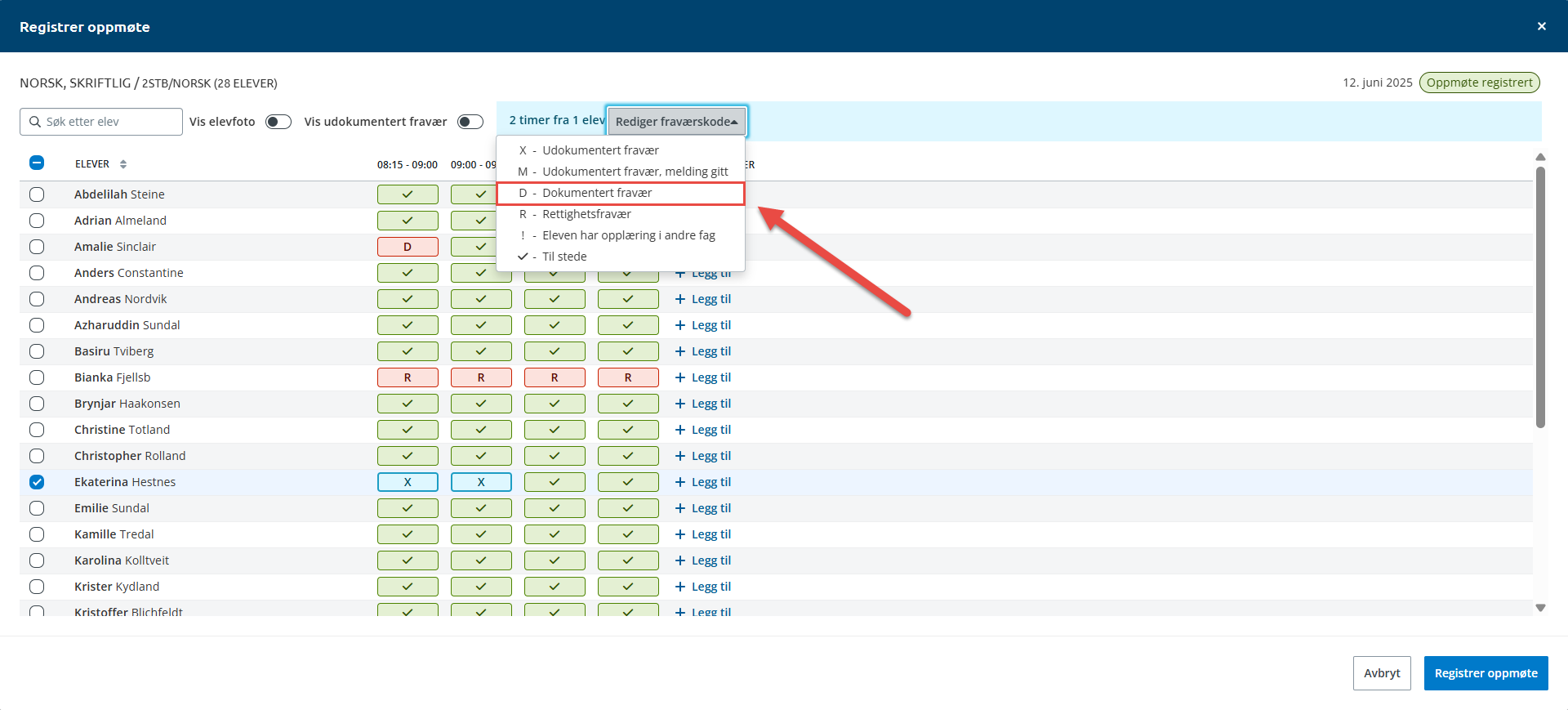Click the student name Kamille Tredal
The width and height of the screenshot is (1568, 710).
tap(114, 534)
